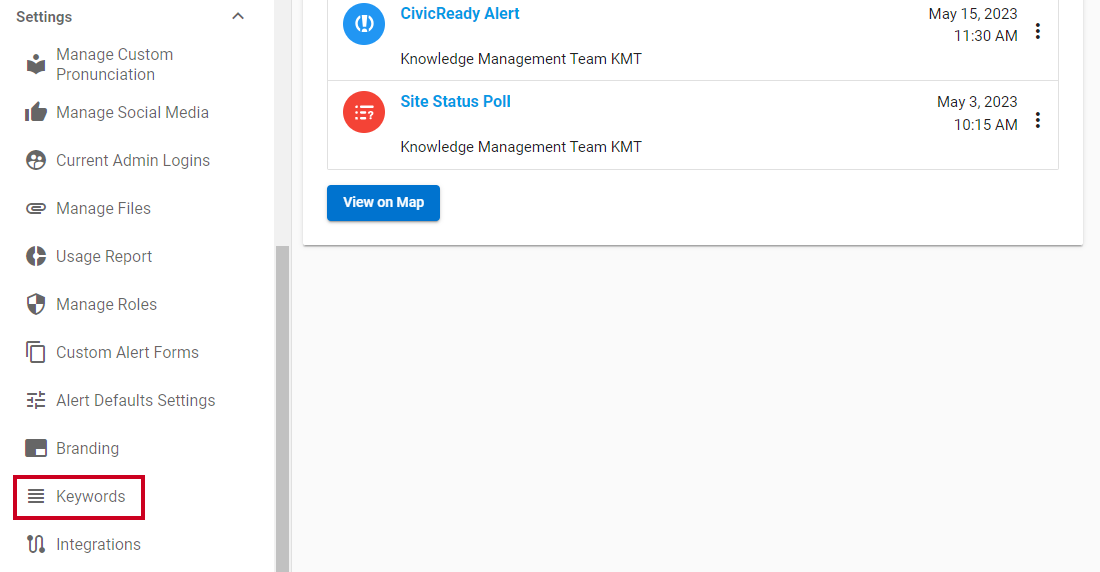Click the Manage Custom Pronunciation book icon

pos(36,65)
